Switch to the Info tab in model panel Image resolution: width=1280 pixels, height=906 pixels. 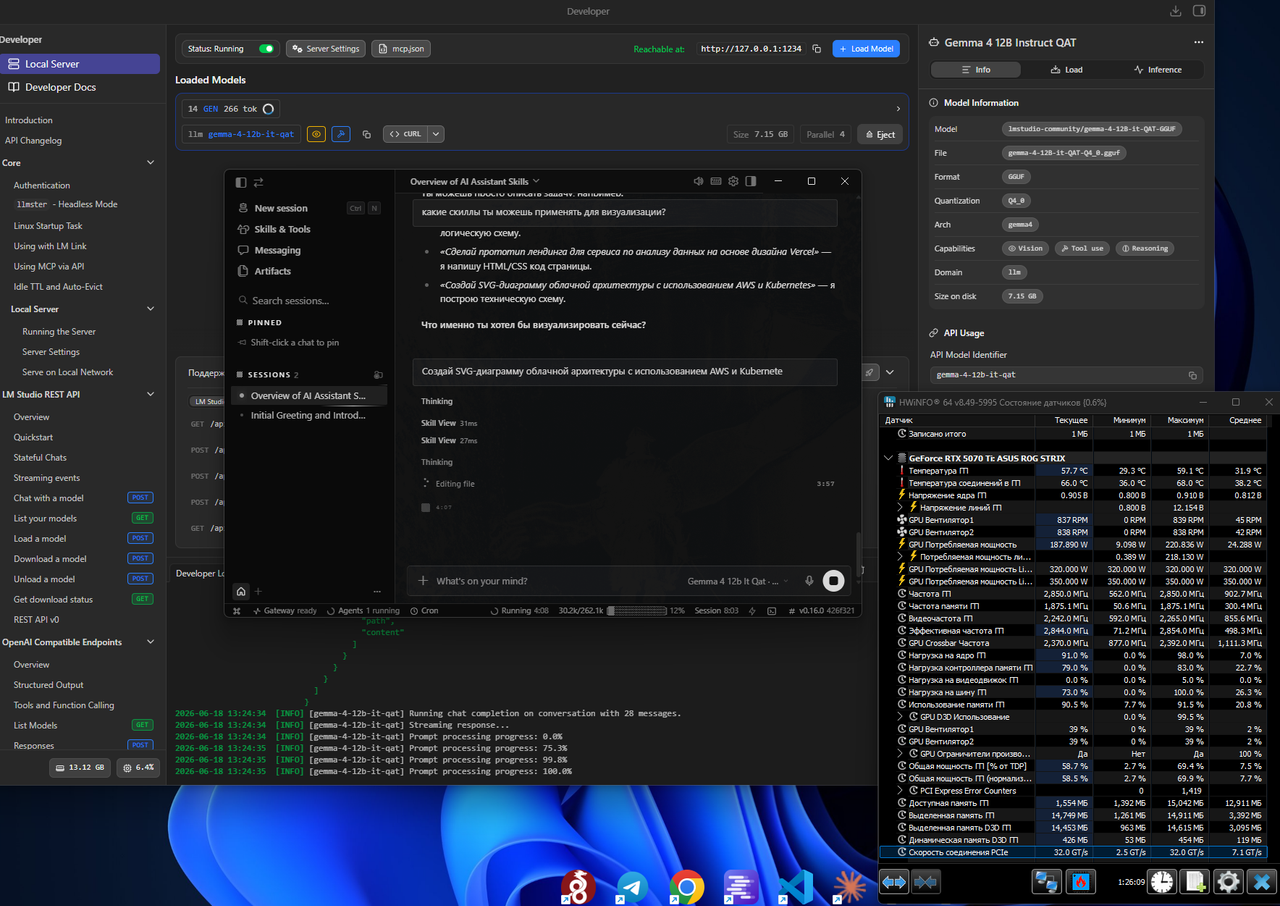pos(976,70)
